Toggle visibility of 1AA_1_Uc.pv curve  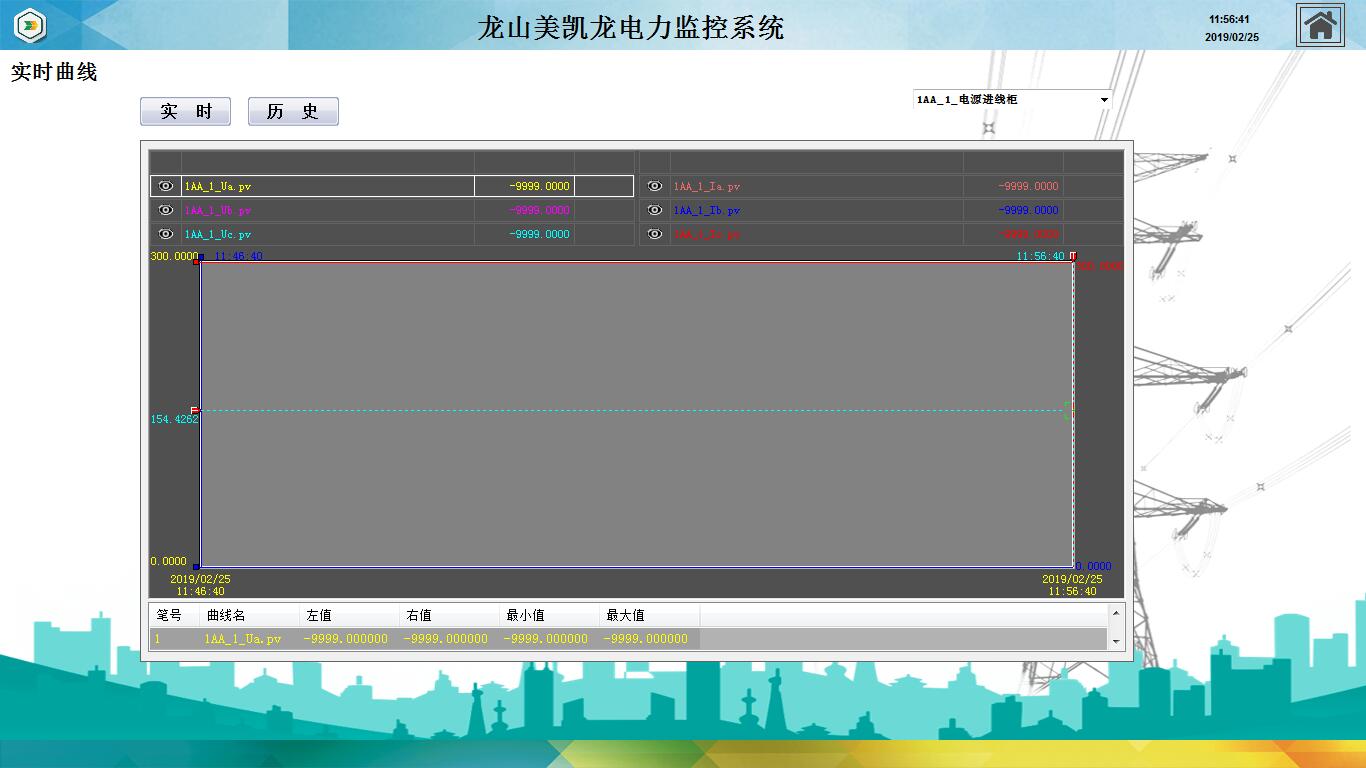[x=166, y=234]
